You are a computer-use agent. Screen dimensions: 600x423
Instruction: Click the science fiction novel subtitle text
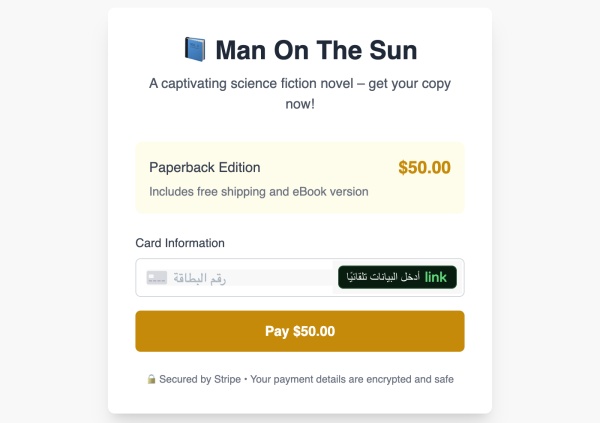(300, 93)
